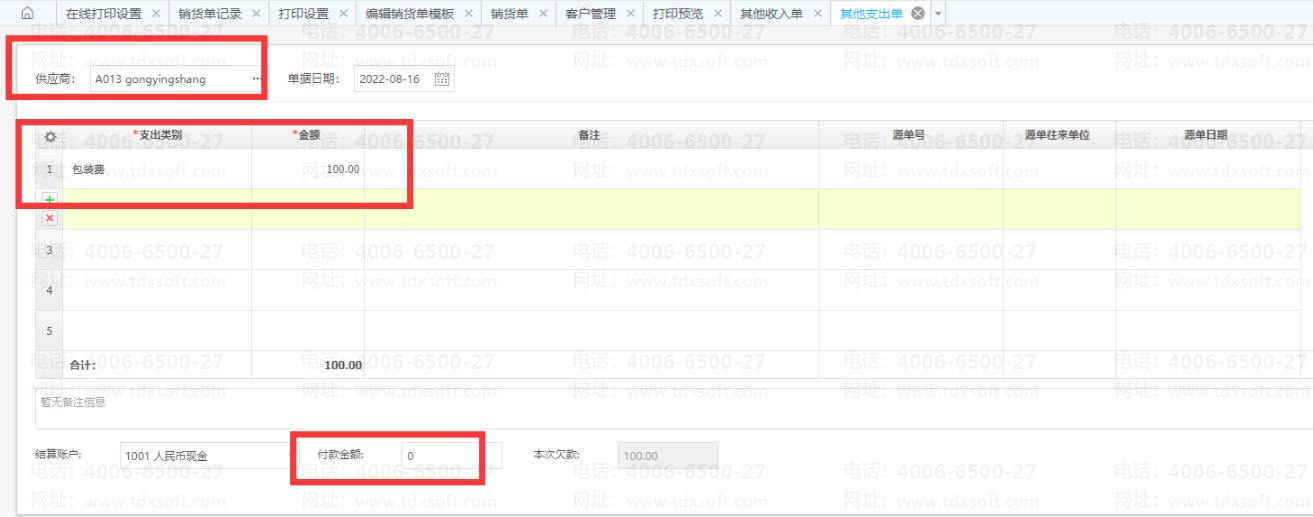Viewport: 1313px width, 517px height.
Task: Open the tab list overflow arrow
Action: 938,14
